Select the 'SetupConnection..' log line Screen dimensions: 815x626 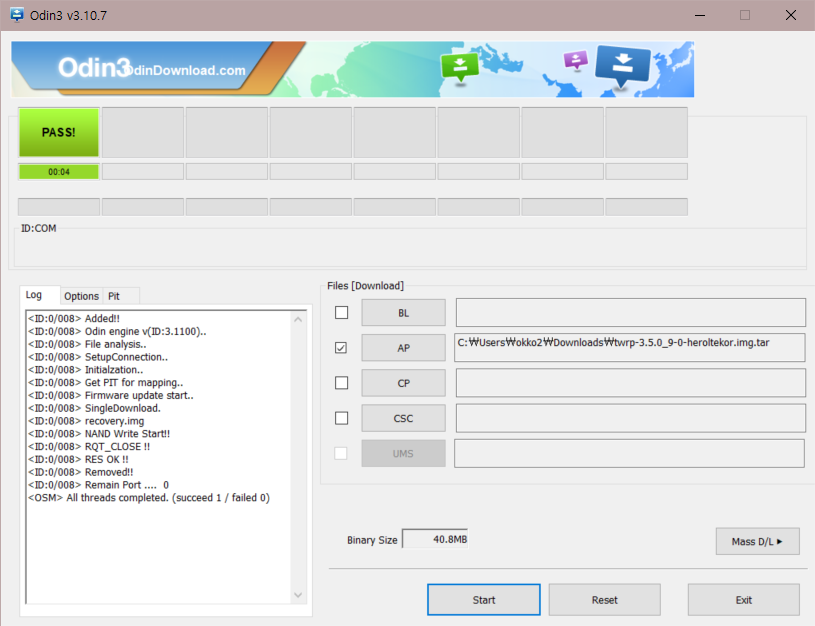click(x=98, y=357)
